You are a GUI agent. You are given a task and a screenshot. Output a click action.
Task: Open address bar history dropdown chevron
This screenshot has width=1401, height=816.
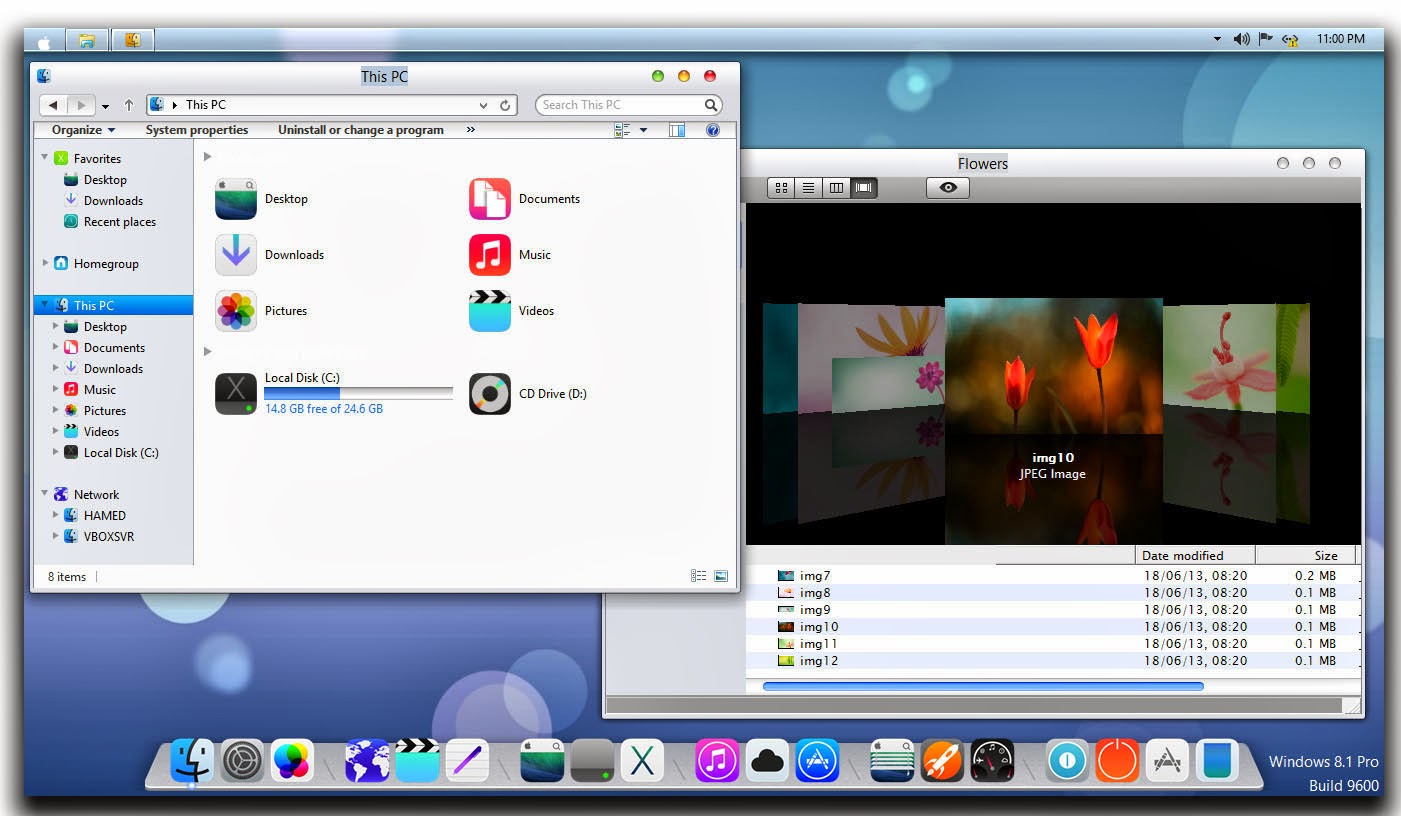coord(484,105)
